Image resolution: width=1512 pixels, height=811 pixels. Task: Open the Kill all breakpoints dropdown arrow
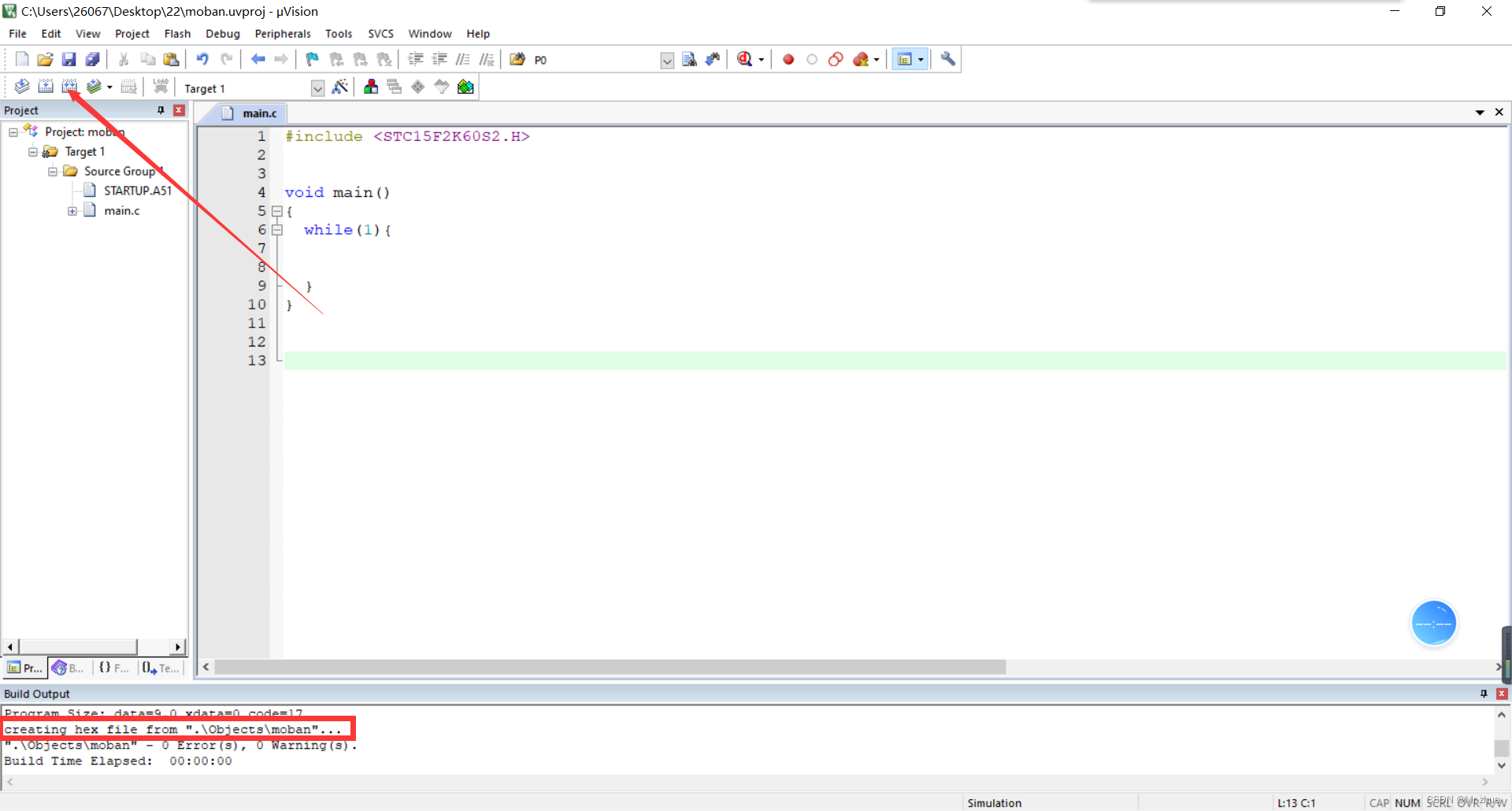click(876, 60)
